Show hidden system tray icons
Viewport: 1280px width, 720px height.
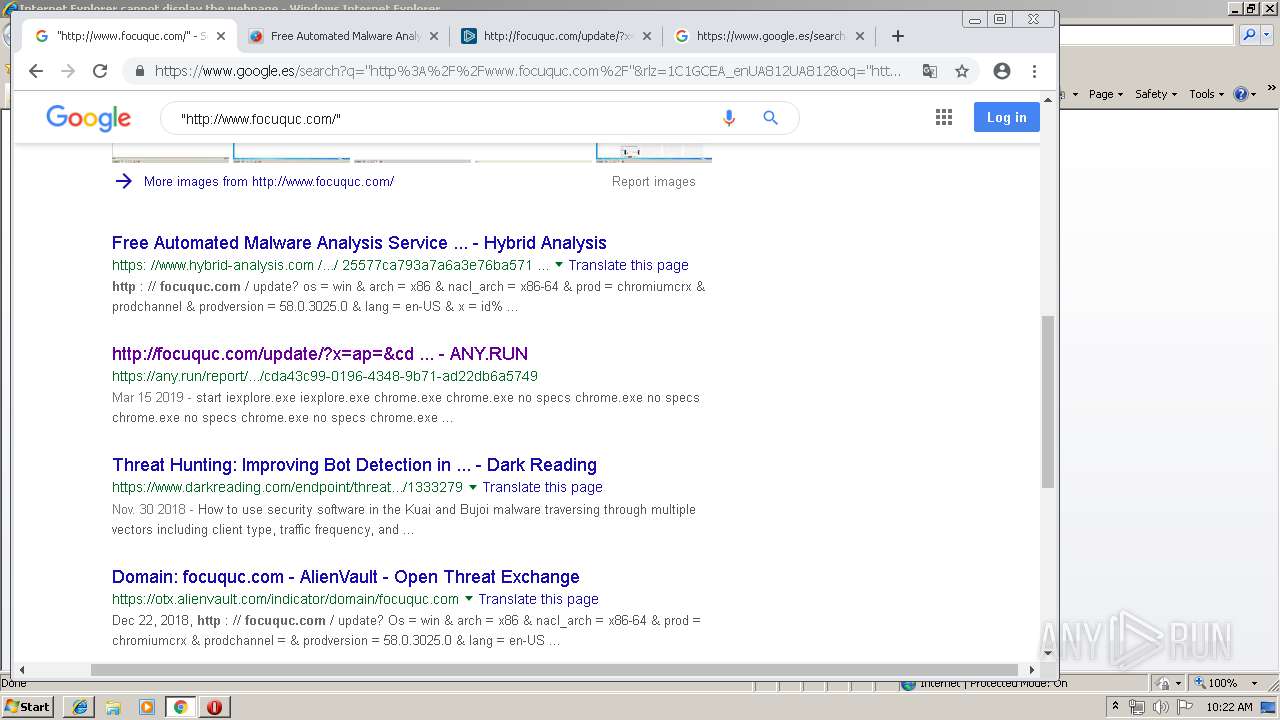tap(1115, 707)
